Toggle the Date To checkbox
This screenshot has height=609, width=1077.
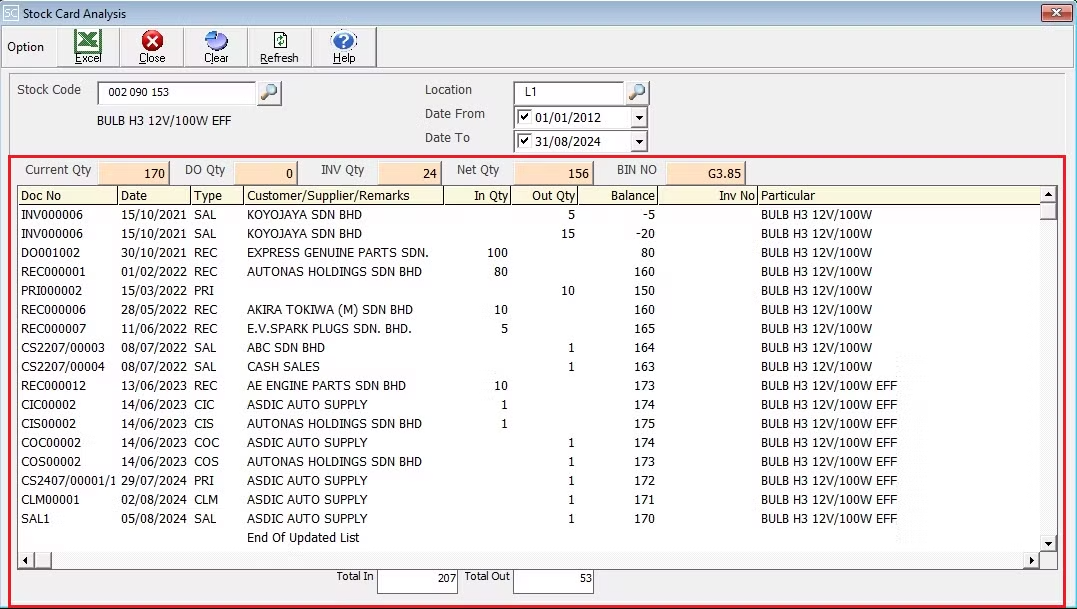pyautogui.click(x=525, y=141)
